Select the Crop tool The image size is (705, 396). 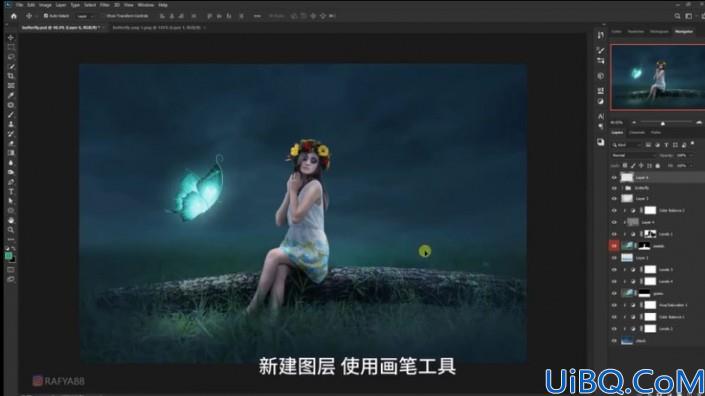click(11, 76)
